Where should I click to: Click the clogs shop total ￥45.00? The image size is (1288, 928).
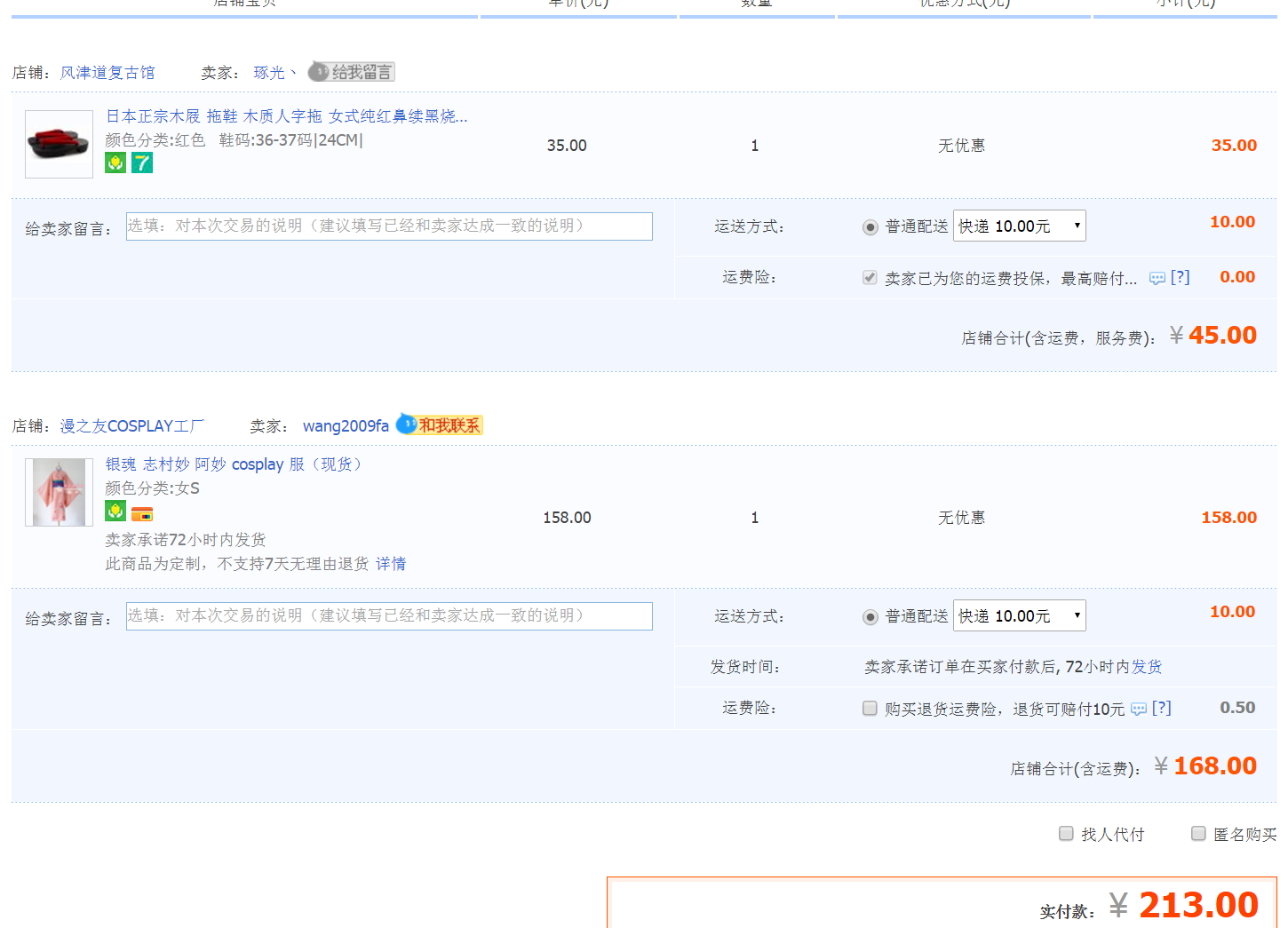pyautogui.click(x=1212, y=336)
